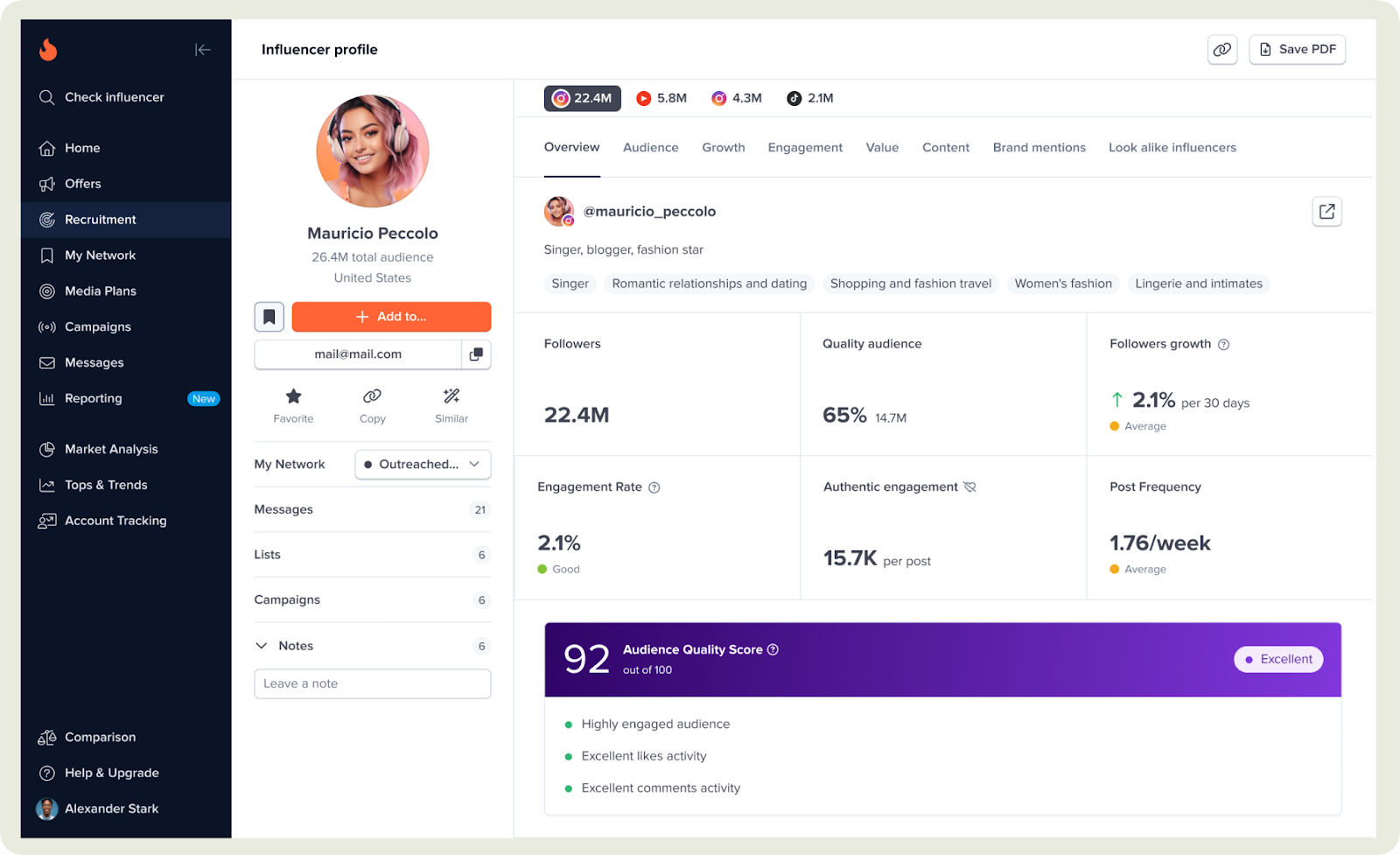This screenshot has width=1400, height=855.
Task: Open Similar influencers via the Similar icon
Action: coord(451,404)
